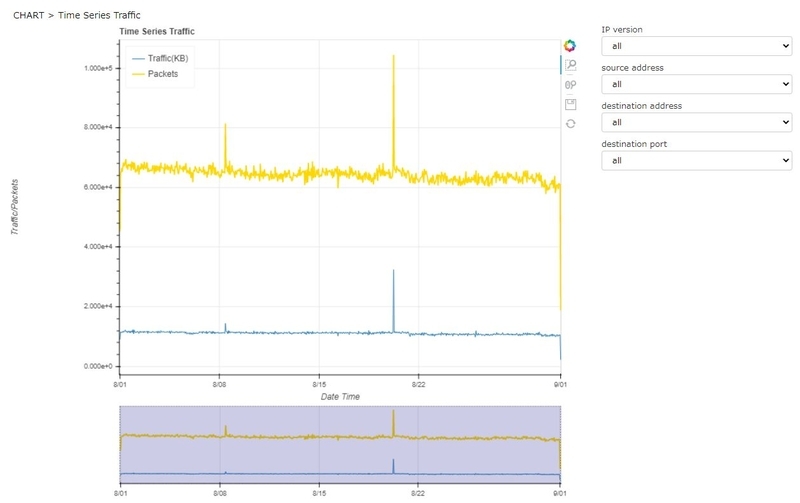
Task: Click Time Series Traffic breadcrumb item
Action: (99, 15)
